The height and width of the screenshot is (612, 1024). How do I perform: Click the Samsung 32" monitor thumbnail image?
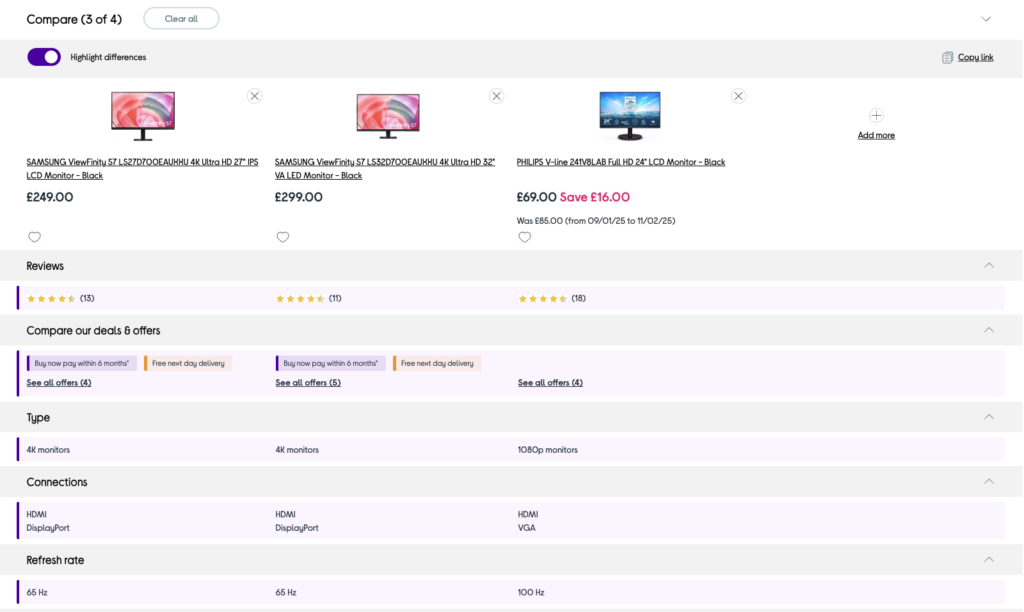(x=388, y=116)
